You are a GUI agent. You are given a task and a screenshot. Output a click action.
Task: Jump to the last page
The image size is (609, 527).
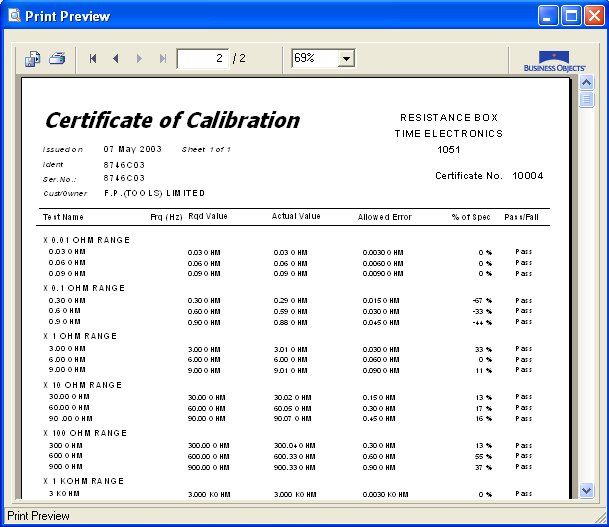click(162, 59)
